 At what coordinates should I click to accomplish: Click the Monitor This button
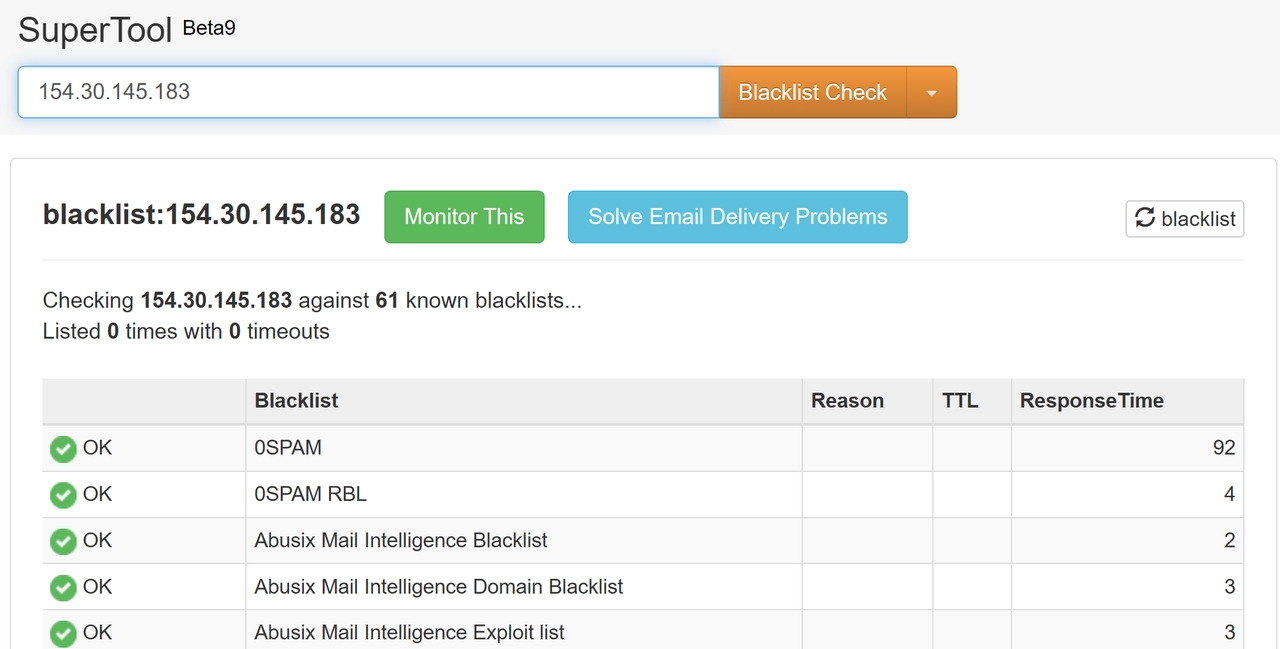pos(464,217)
